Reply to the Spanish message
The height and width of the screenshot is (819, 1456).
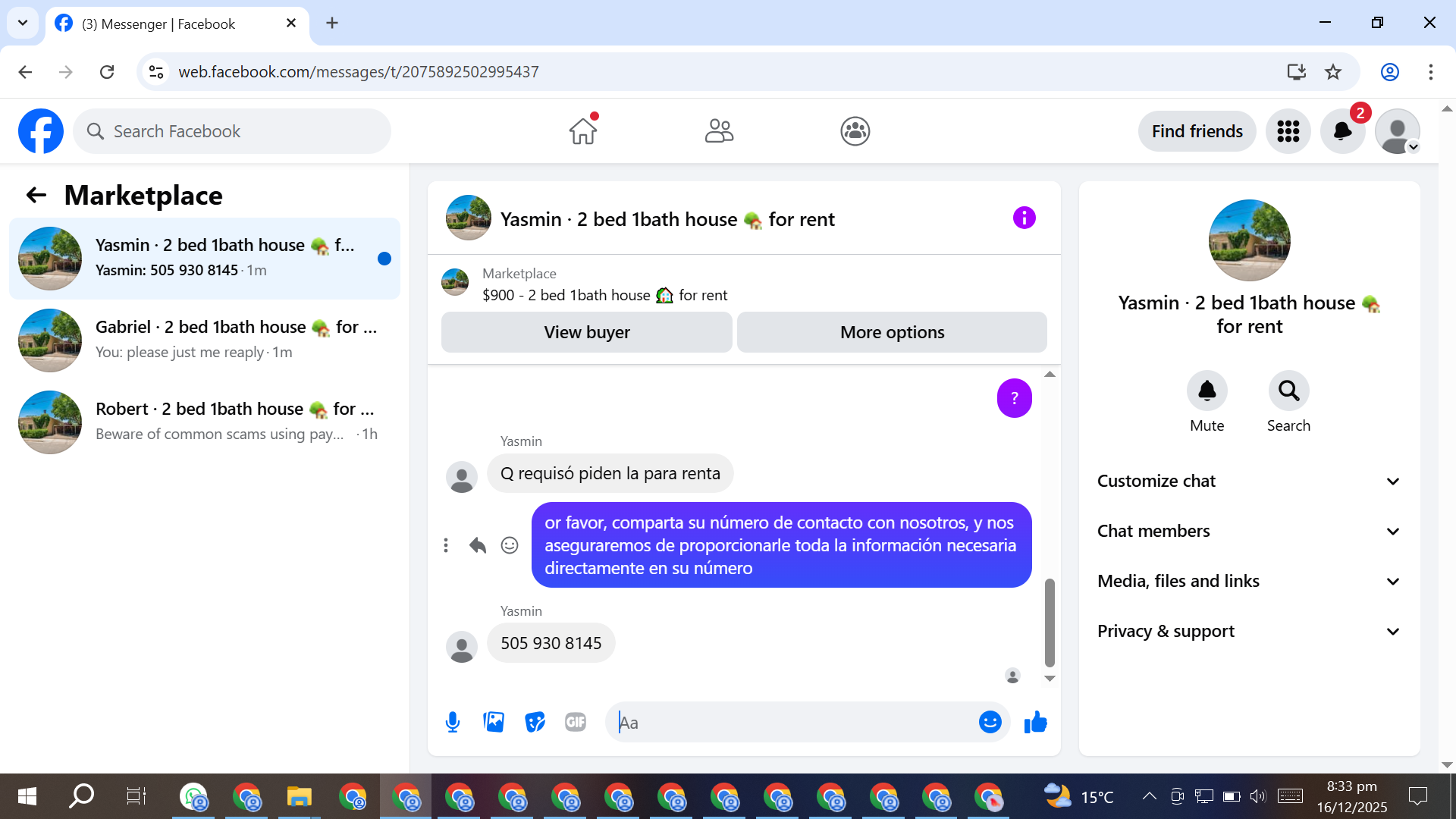[x=478, y=545]
